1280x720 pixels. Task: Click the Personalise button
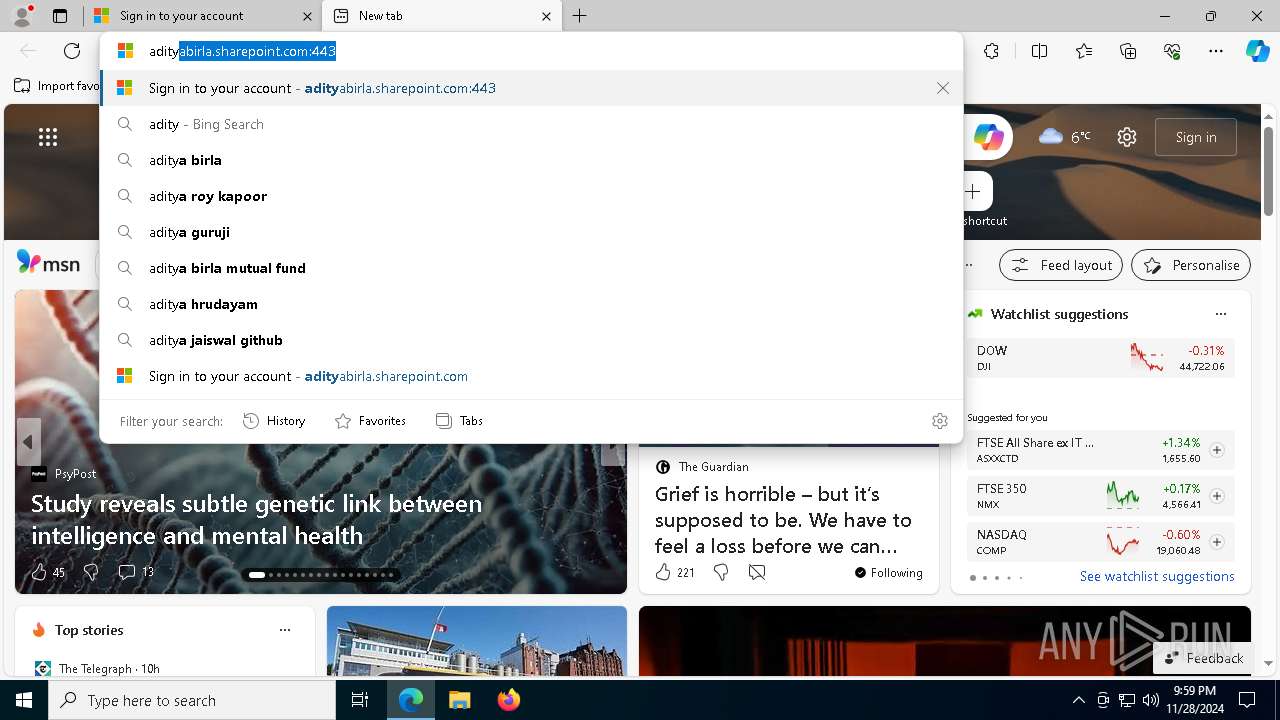[x=1191, y=265]
